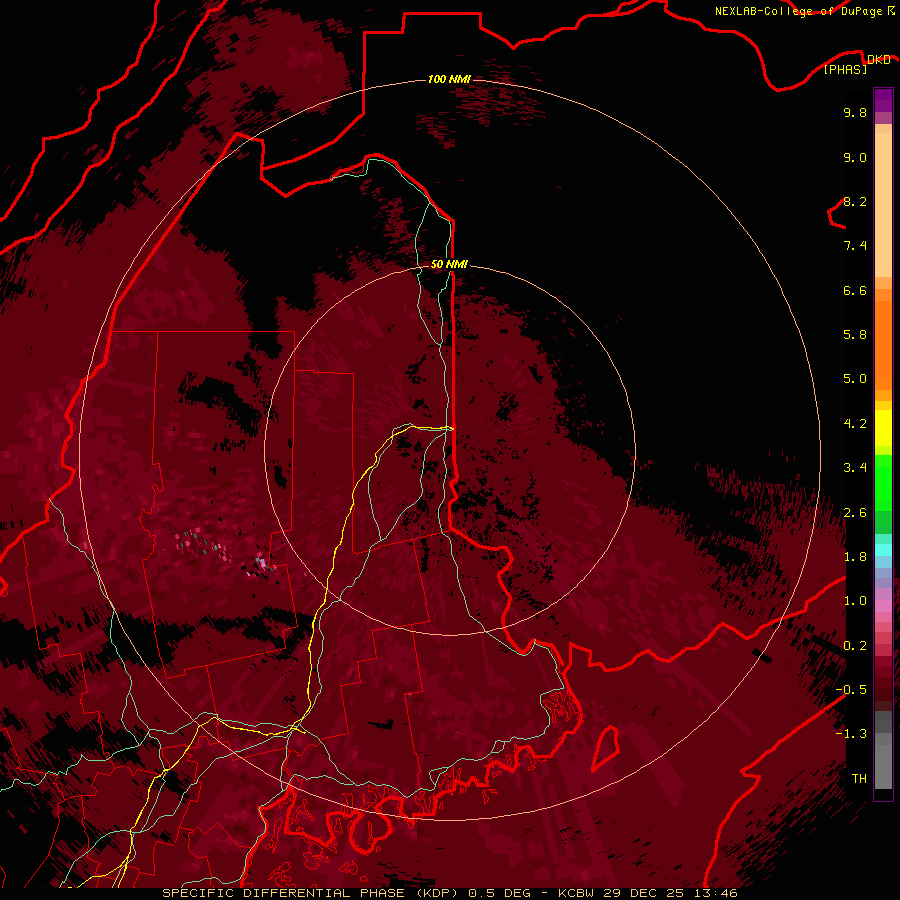Click the yellow band in color scale
This screenshot has width=900, height=900.
pyautogui.click(x=883, y=428)
